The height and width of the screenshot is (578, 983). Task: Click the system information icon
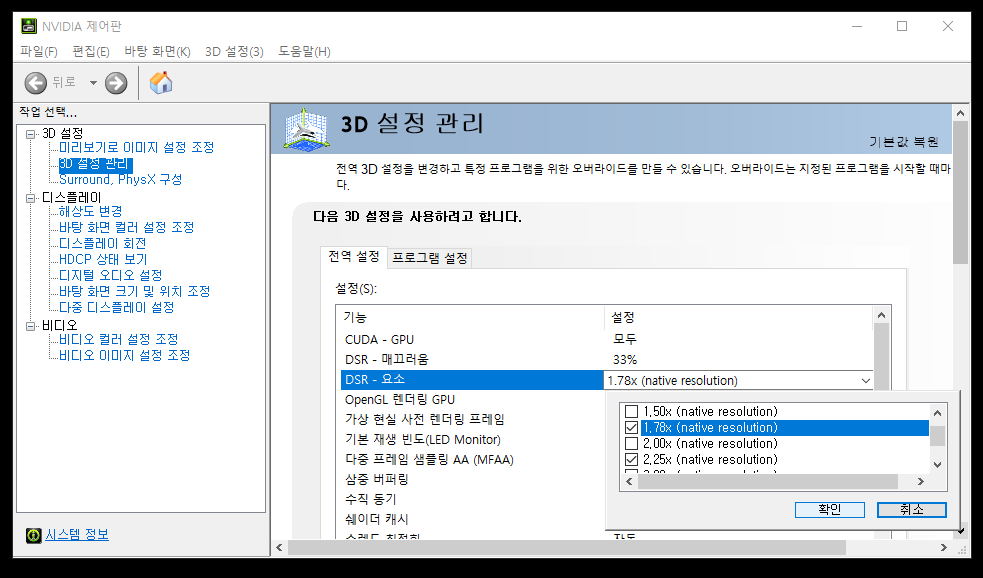point(33,535)
